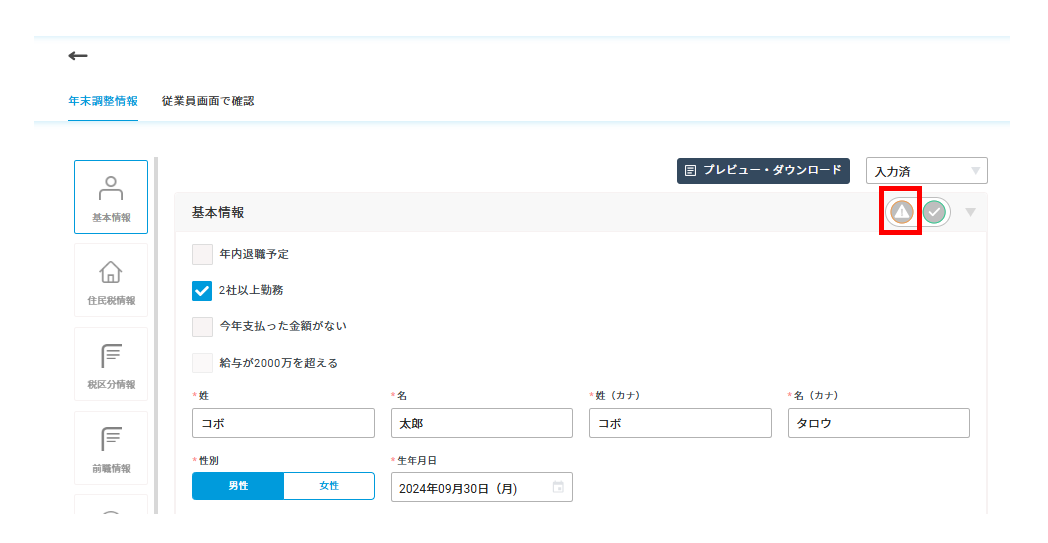Open the 税区分情報 sidebar section
This screenshot has width=1048, height=543.
point(111,364)
